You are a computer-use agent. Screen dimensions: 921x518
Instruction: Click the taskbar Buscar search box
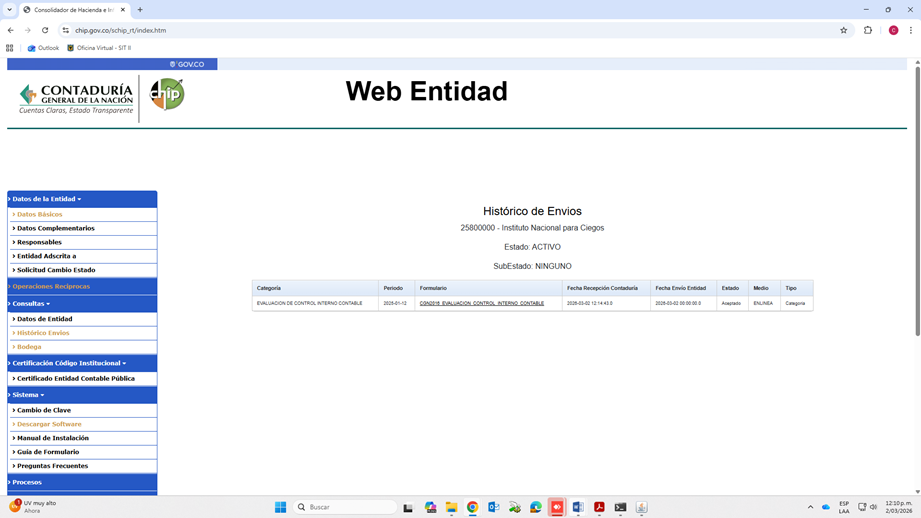(x=344, y=507)
